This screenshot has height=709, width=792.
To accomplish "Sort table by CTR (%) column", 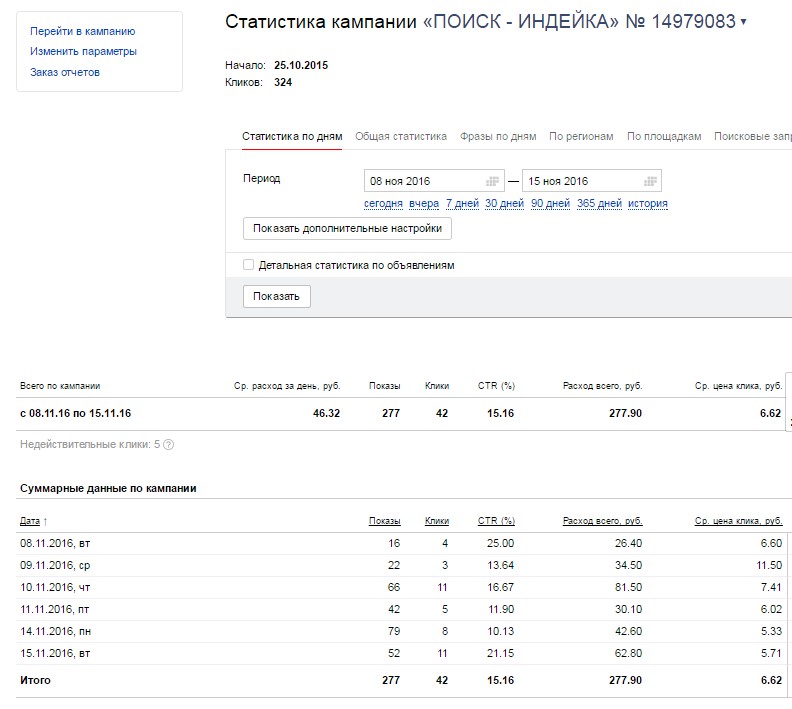I will pyautogui.click(x=496, y=521).
